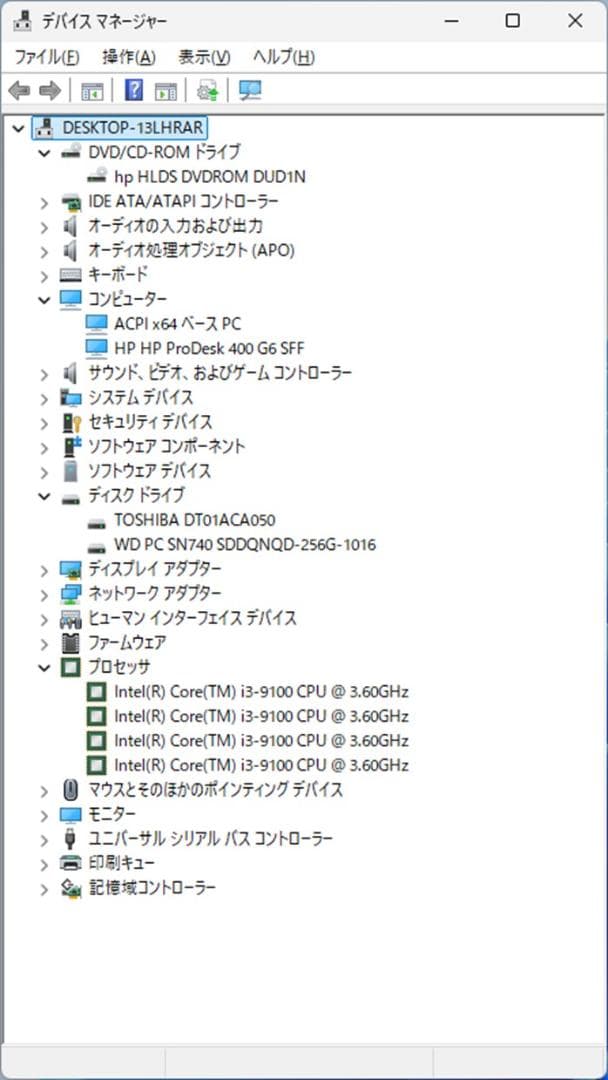
Task: Expand the ソフトウェア デバイス node
Action: tap(45, 472)
